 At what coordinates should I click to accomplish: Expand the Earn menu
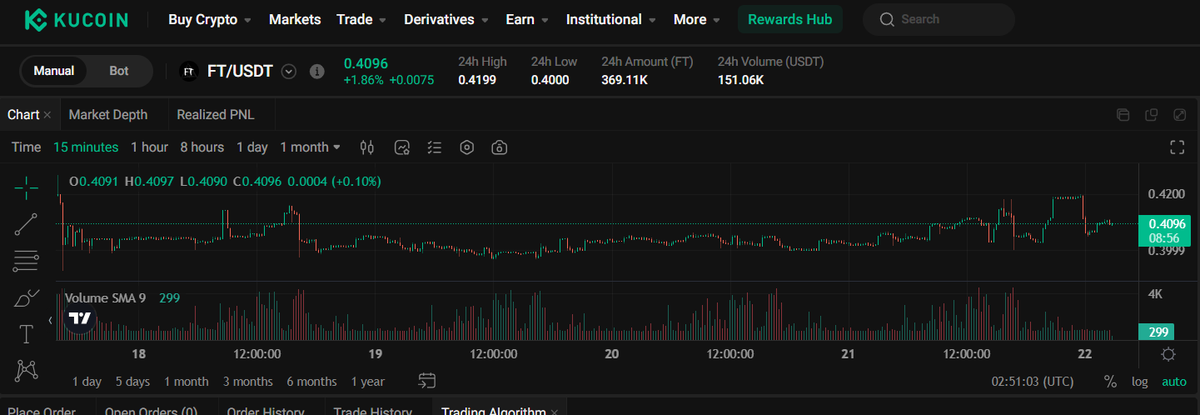(x=527, y=19)
